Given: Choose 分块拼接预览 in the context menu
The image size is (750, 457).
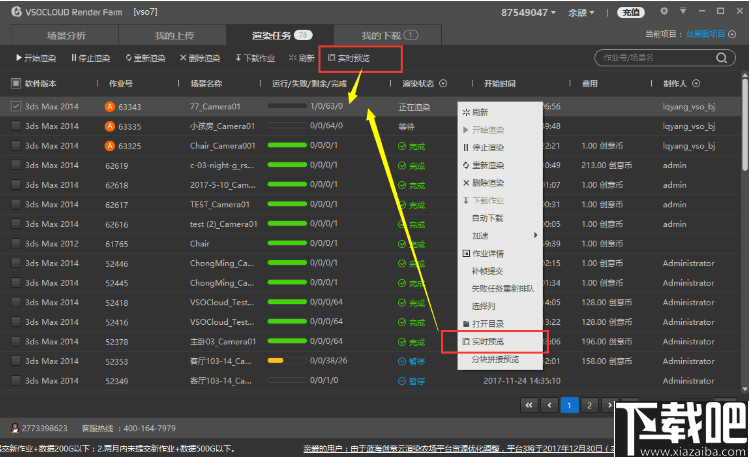Looking at the screenshot, I should pyautogui.click(x=500, y=359).
